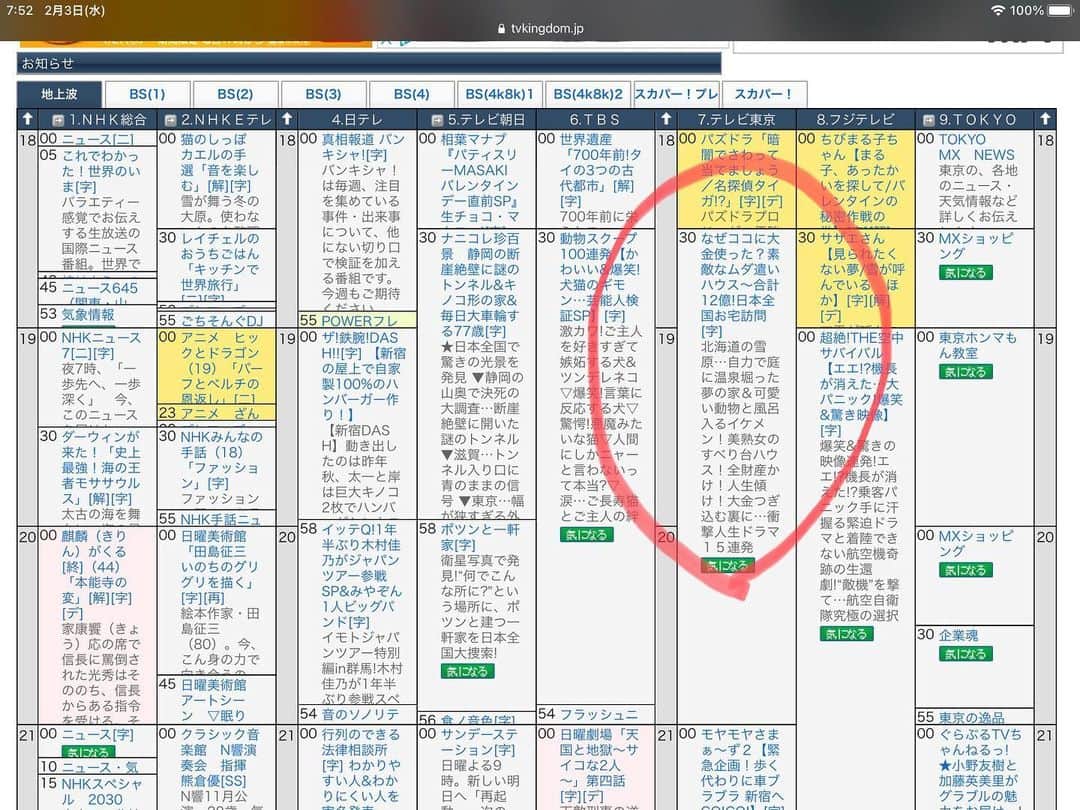Click 気になる under 18:30 MXショッピング

click(x=966, y=273)
